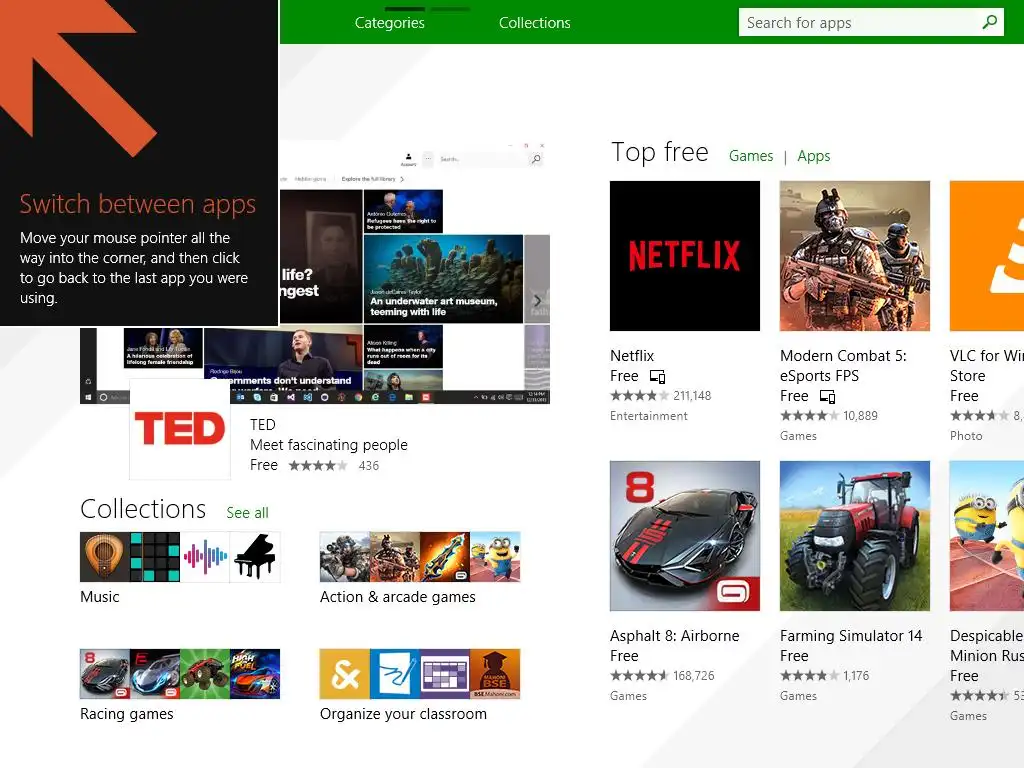Open sword game icon in Action collection

tap(445, 557)
